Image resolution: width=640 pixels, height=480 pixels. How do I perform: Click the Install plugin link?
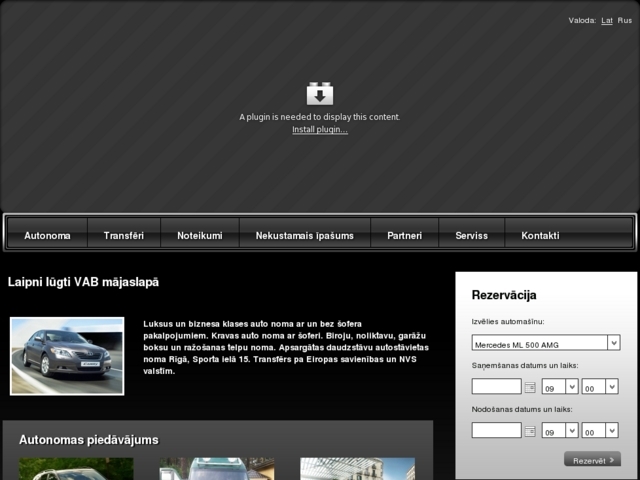[x=319, y=130]
